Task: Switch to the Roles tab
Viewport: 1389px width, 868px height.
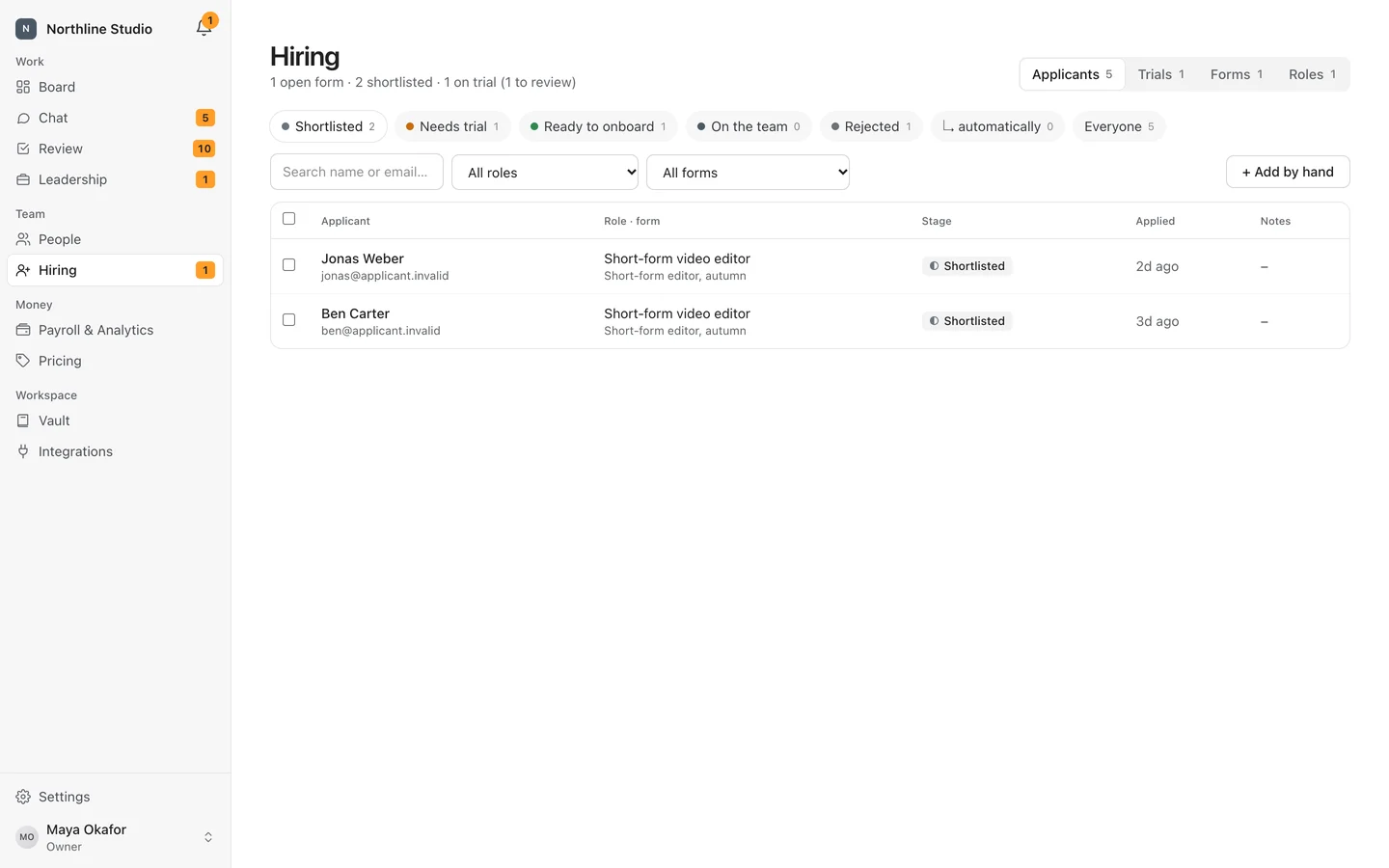Action: (1312, 74)
